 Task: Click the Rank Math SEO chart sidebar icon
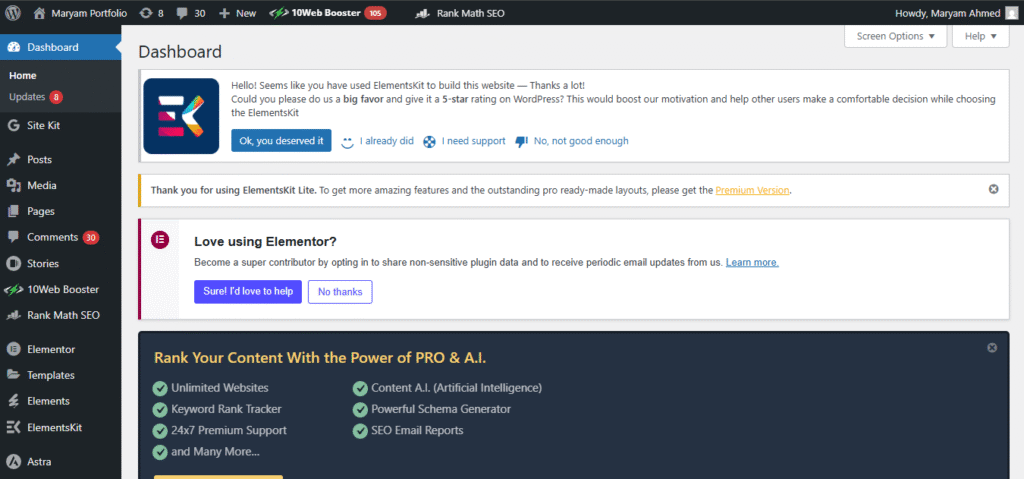13,315
